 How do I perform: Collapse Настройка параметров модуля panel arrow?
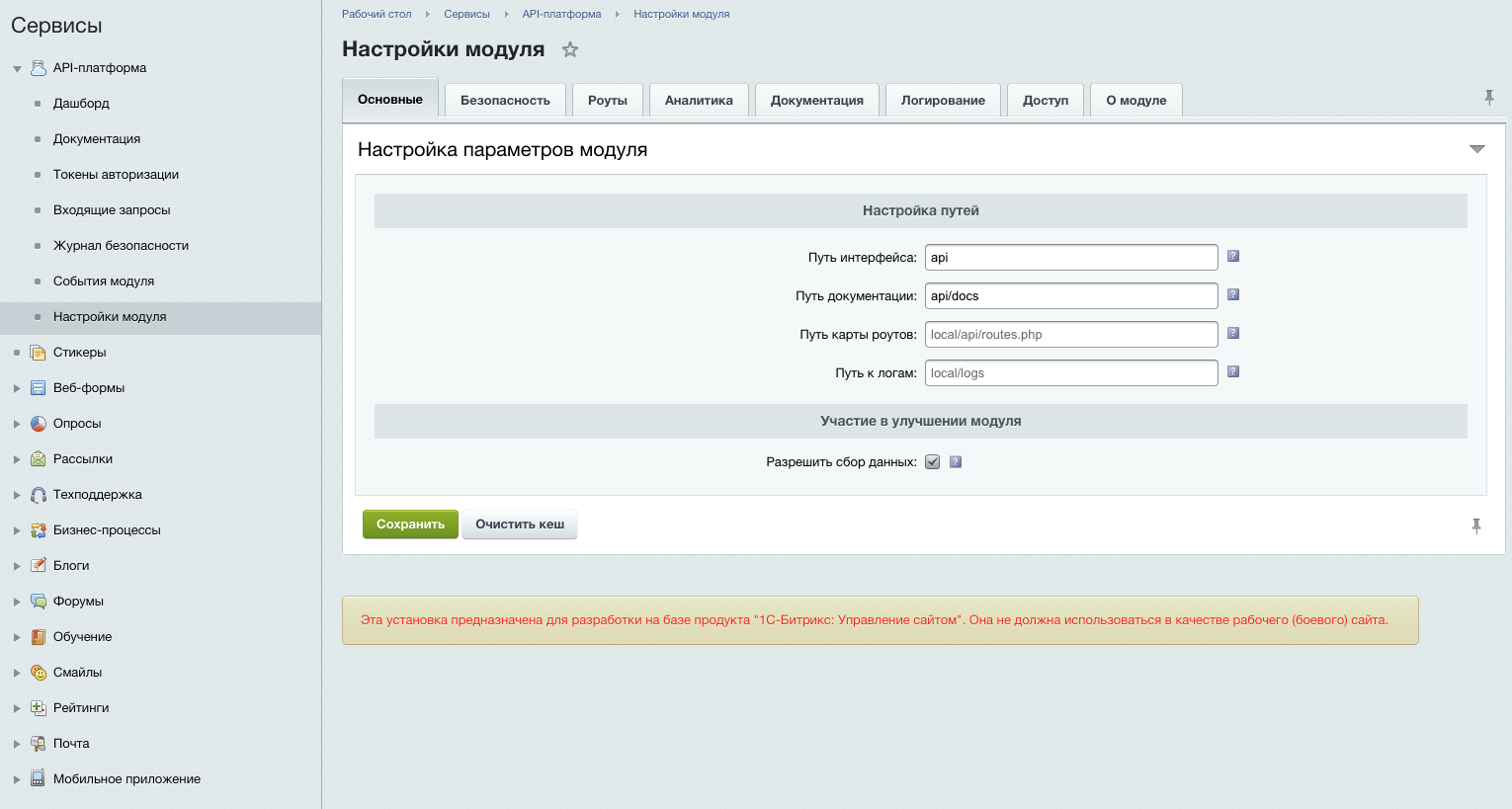click(x=1477, y=149)
